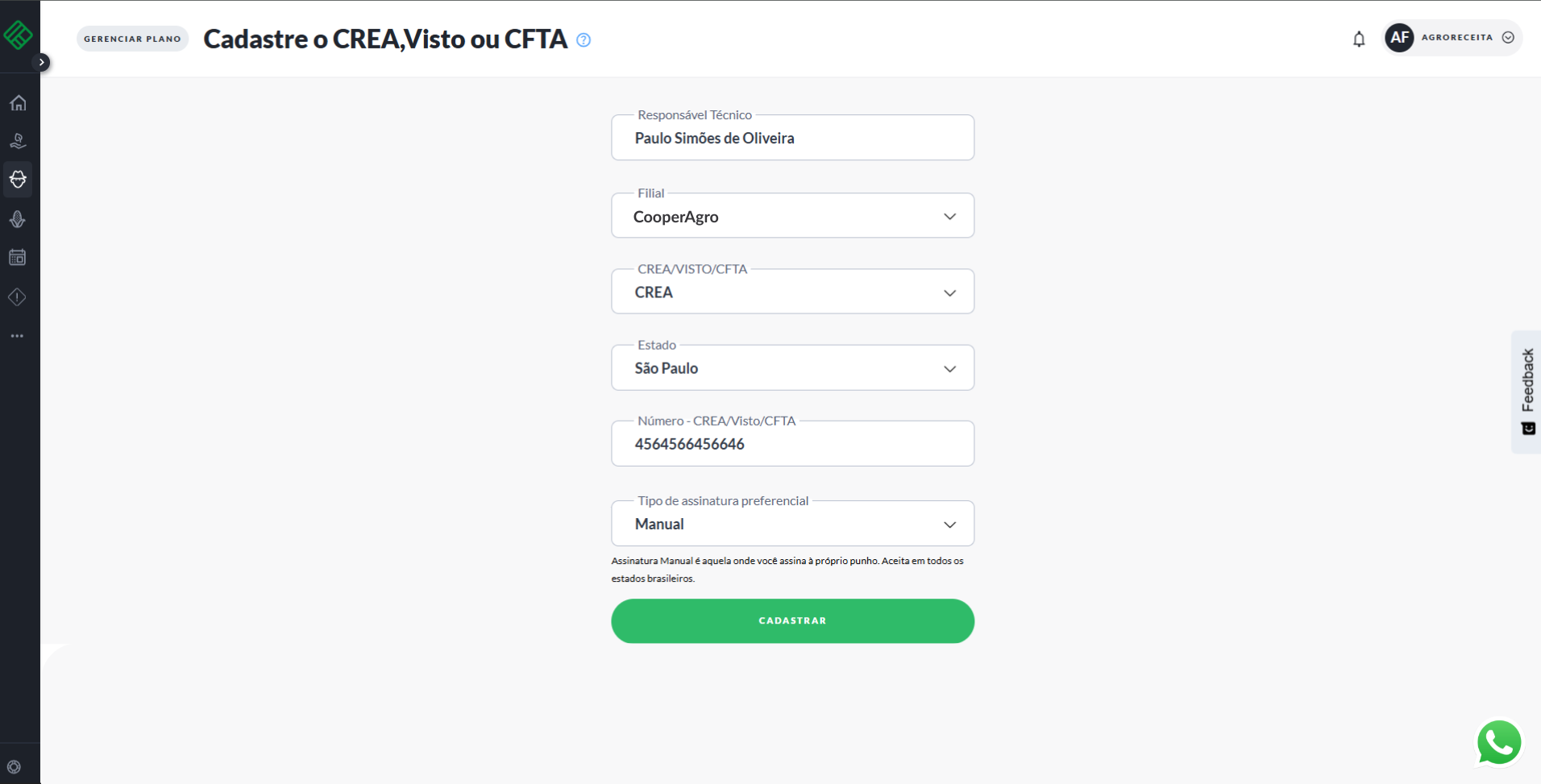Viewport: 1541px width, 784px height.
Task: Click the warning diamond sidebar icon
Action: (18, 297)
